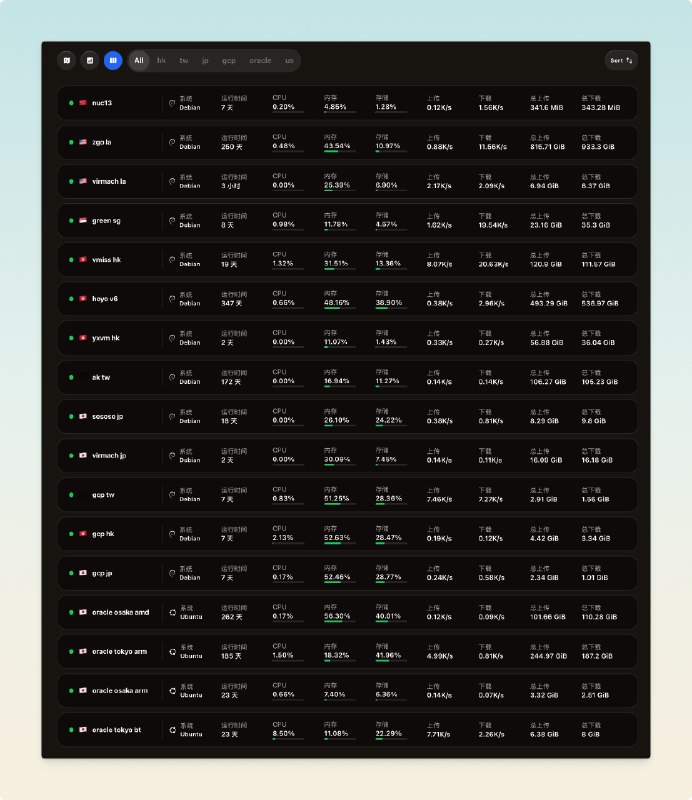Switch to the hk filter tab
The image size is (692, 800).
[161, 61]
